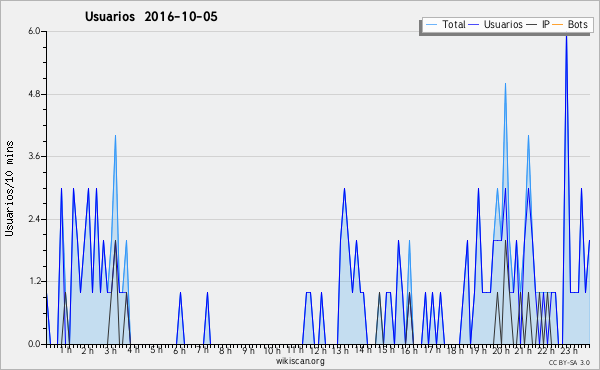The height and width of the screenshot is (370, 600).
Task: Select the 'Total' legend label
Action: coord(453,24)
